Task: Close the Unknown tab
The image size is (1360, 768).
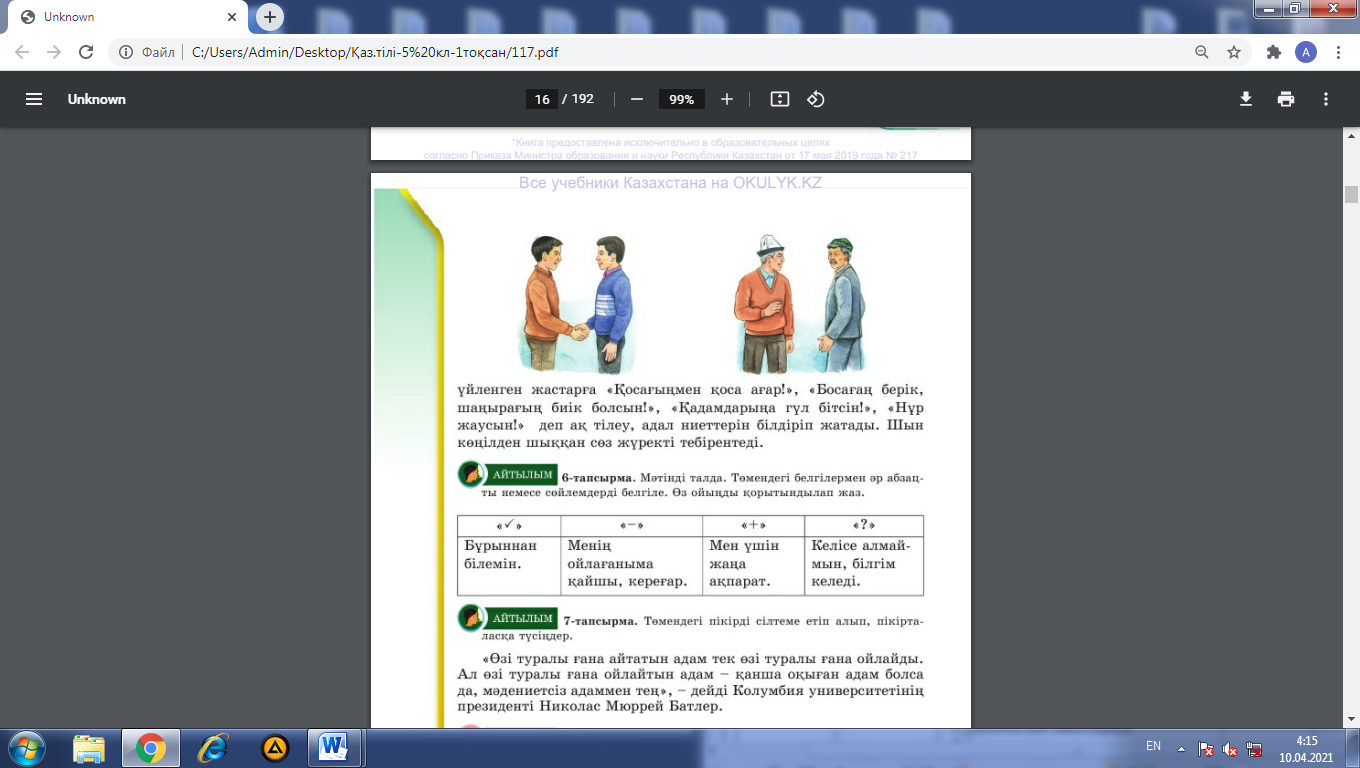Action: 233,17
